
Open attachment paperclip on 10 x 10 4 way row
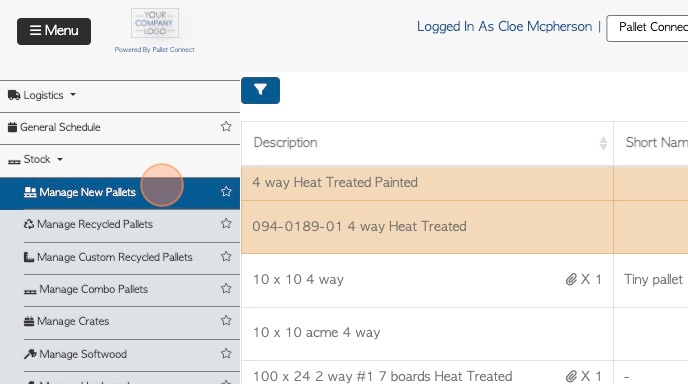(571, 279)
